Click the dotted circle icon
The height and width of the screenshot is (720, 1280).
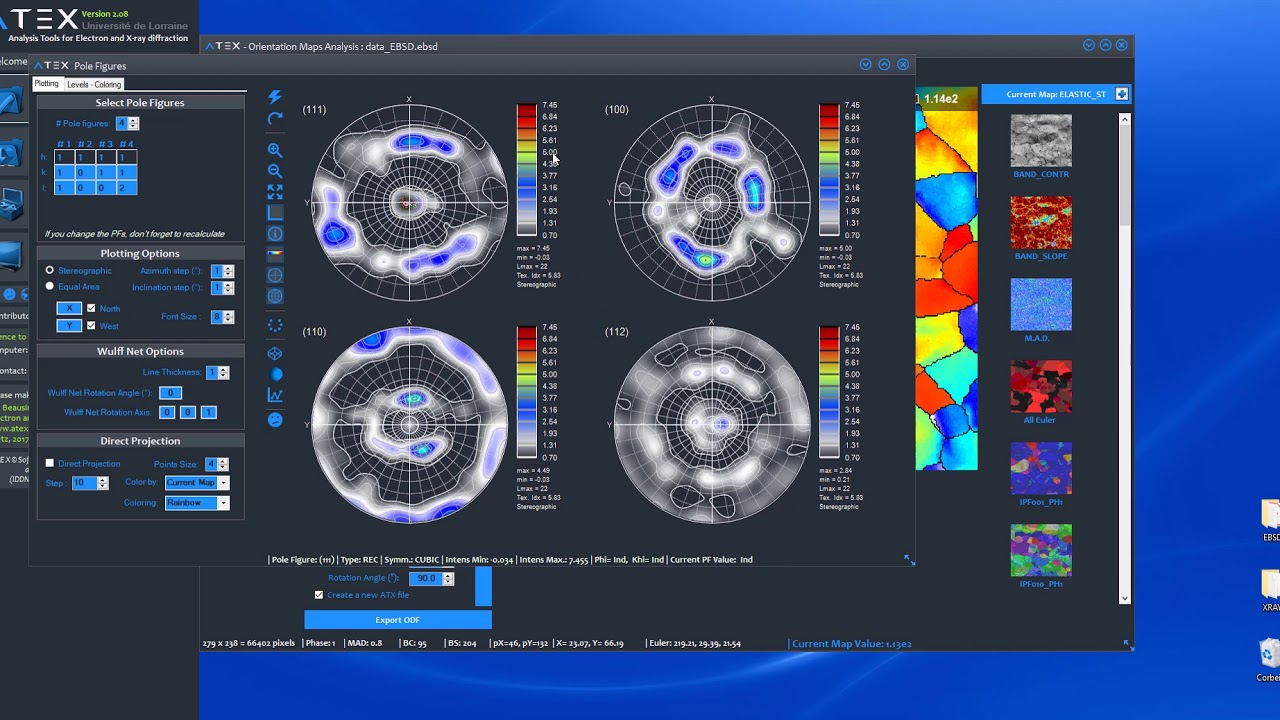pyautogui.click(x=275, y=325)
